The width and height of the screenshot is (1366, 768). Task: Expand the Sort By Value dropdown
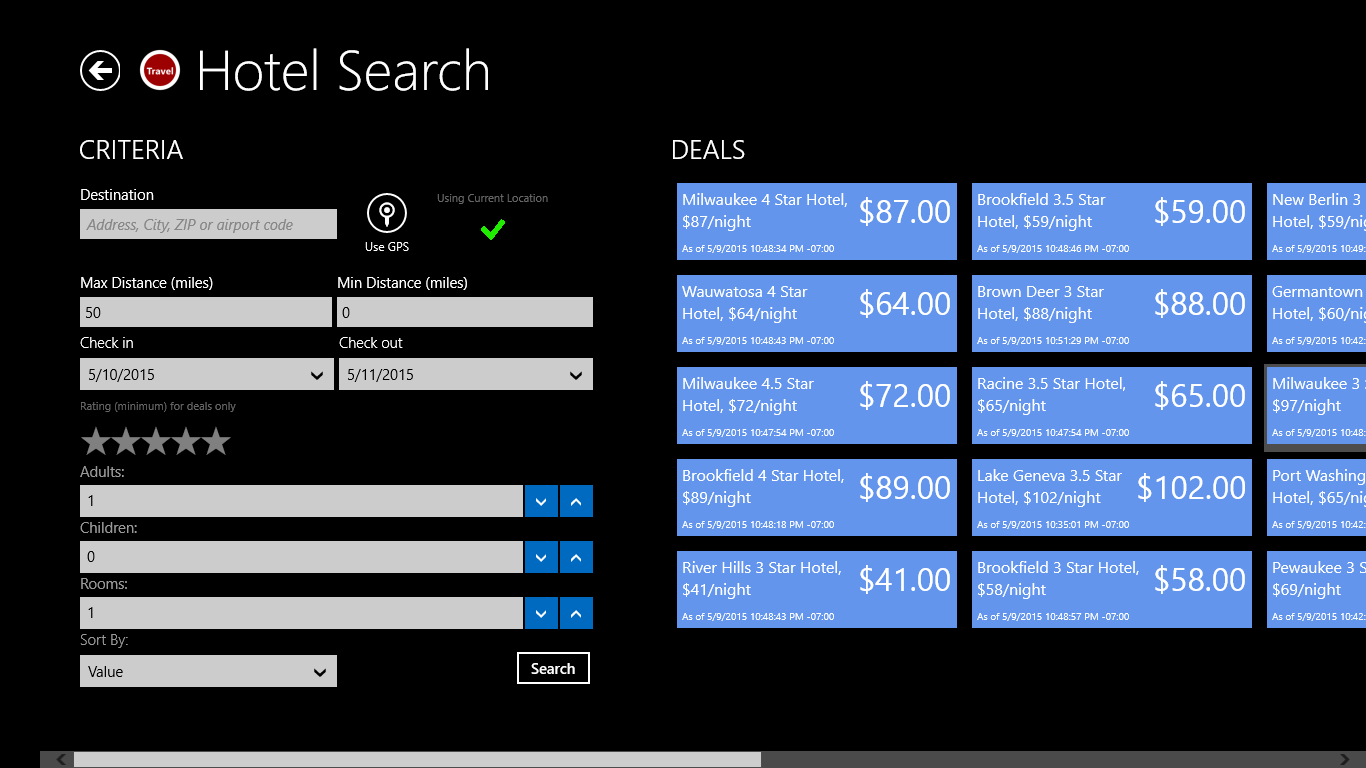(208, 671)
